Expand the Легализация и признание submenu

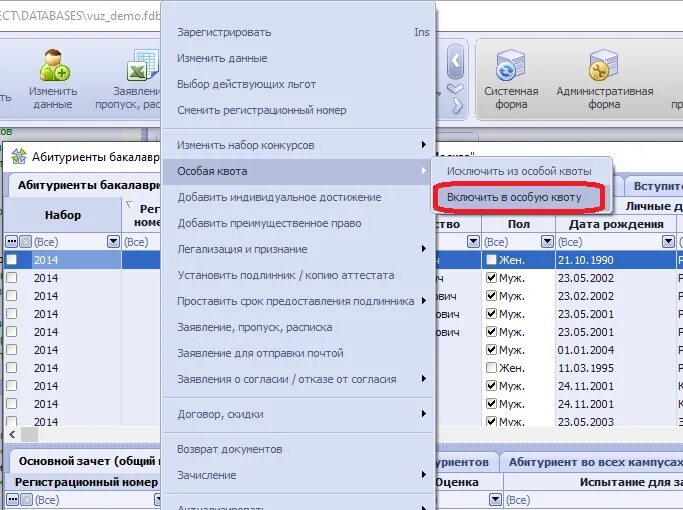tap(423, 249)
